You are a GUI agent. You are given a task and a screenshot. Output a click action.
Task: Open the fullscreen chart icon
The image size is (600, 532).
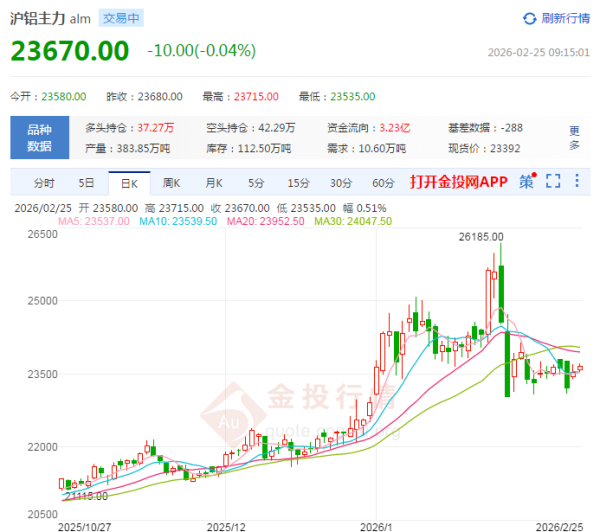click(x=553, y=181)
